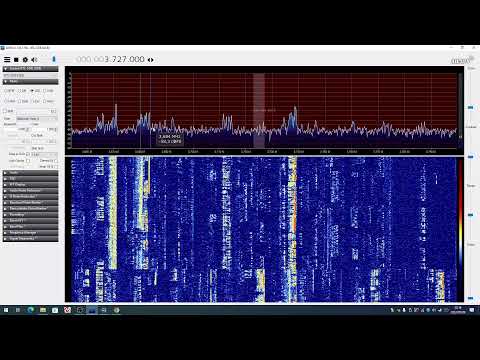This screenshot has width=480, height=360.
Task: Open the settings gear configuration
Action: coord(25,60)
